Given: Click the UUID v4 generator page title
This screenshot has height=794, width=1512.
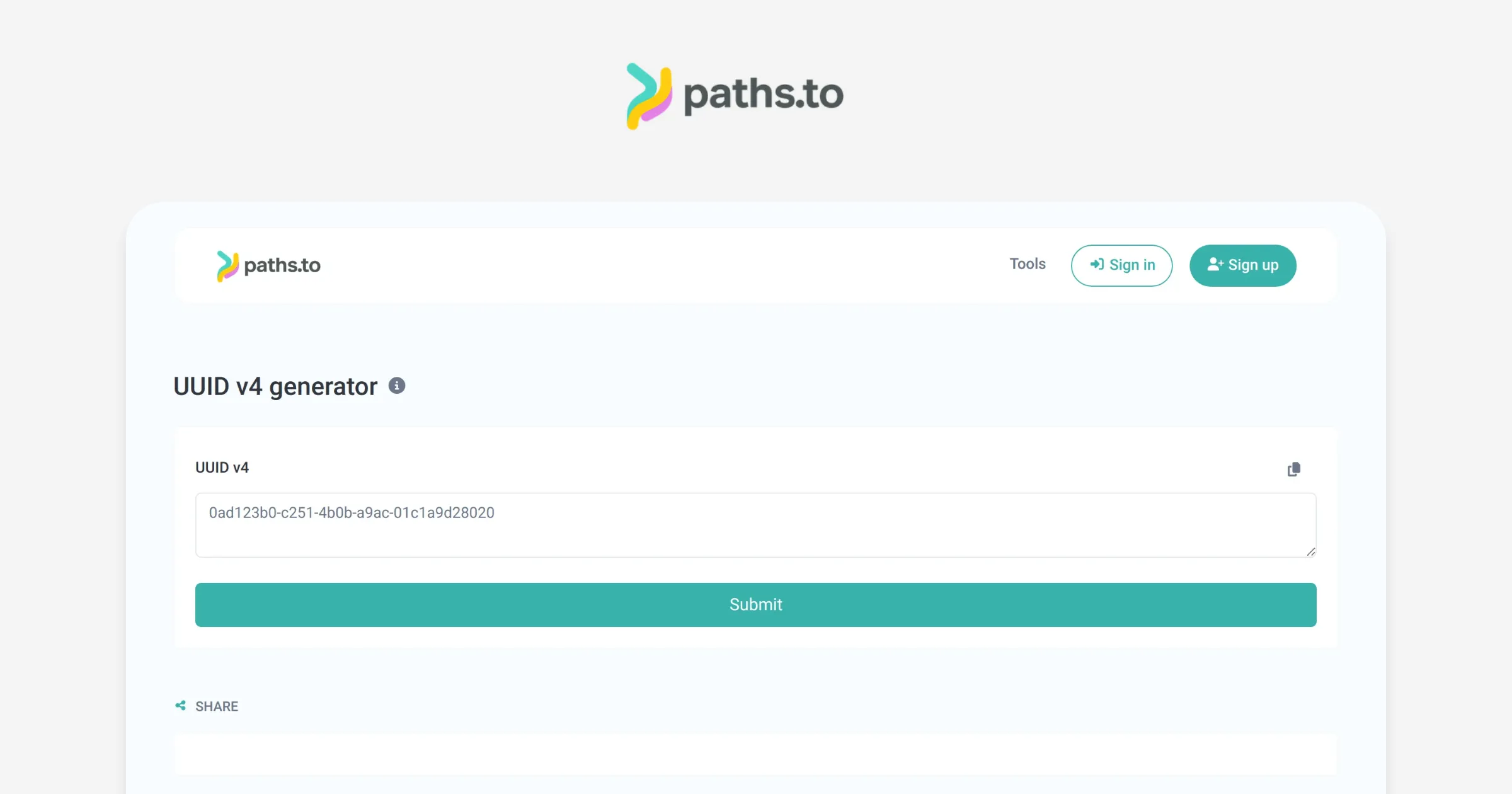Looking at the screenshot, I should pos(275,386).
